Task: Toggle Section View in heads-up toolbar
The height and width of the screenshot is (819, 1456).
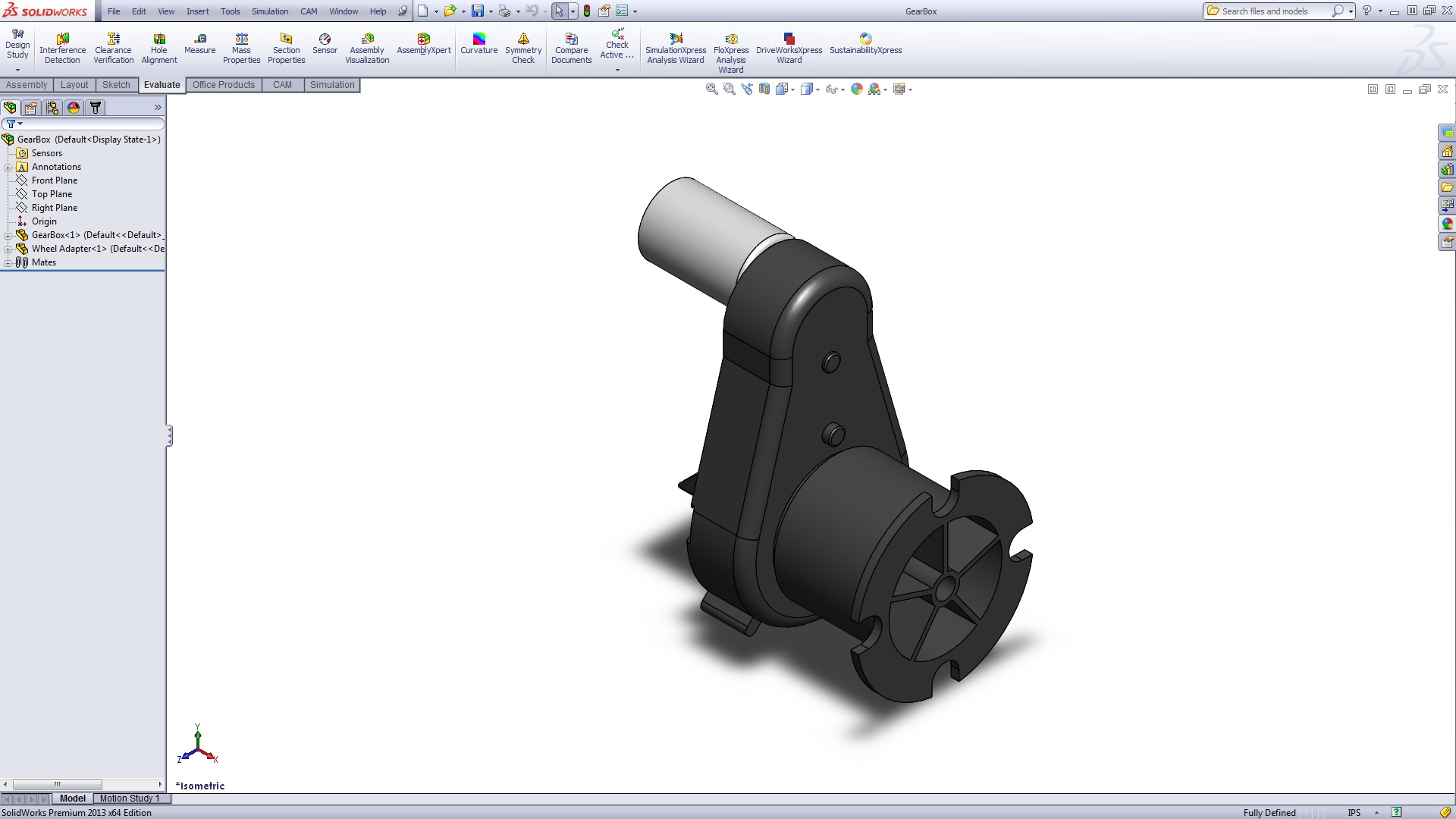Action: coord(764,89)
